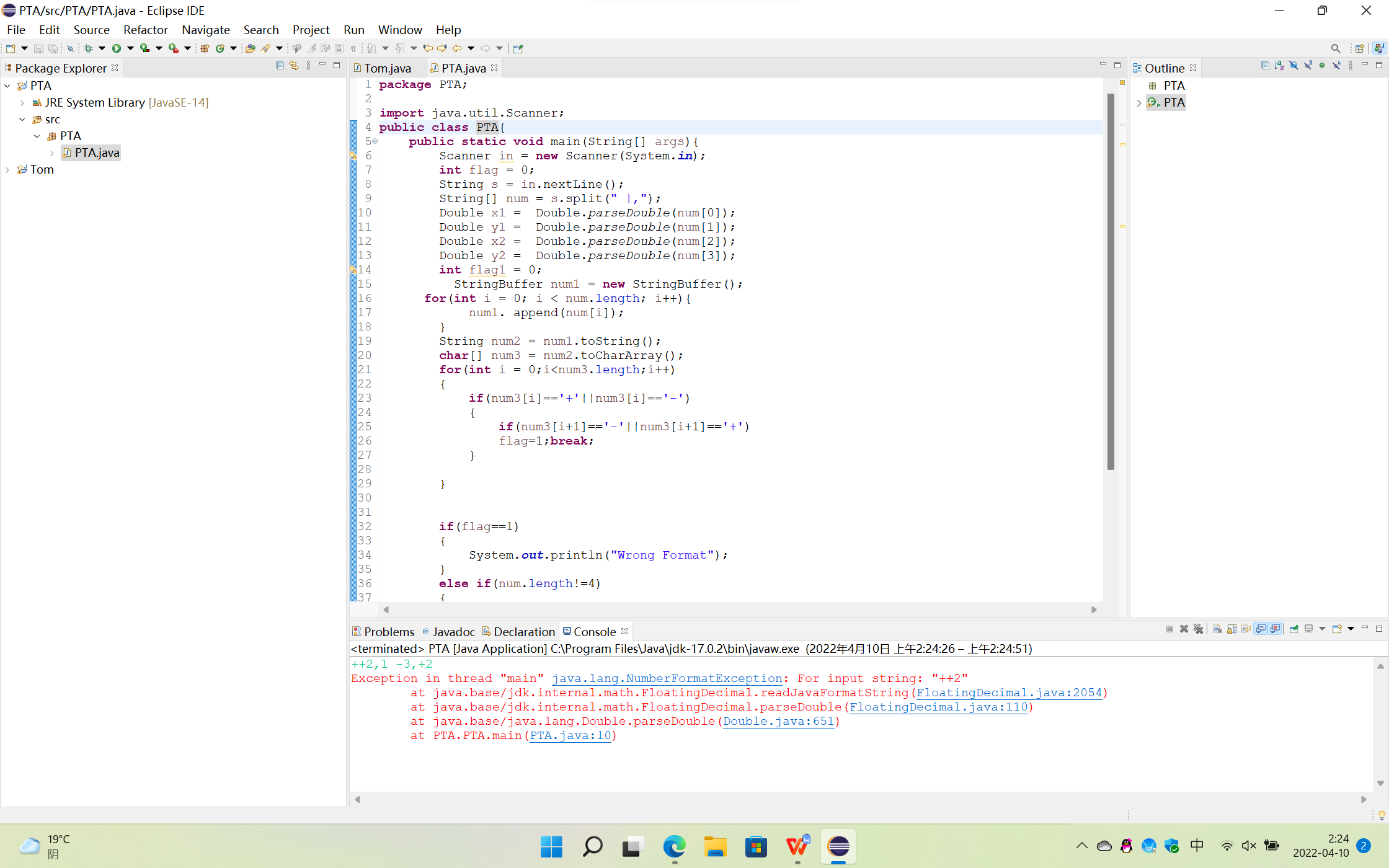Click the green Run button in toolbar
This screenshot has height=868, width=1389.
(116, 48)
